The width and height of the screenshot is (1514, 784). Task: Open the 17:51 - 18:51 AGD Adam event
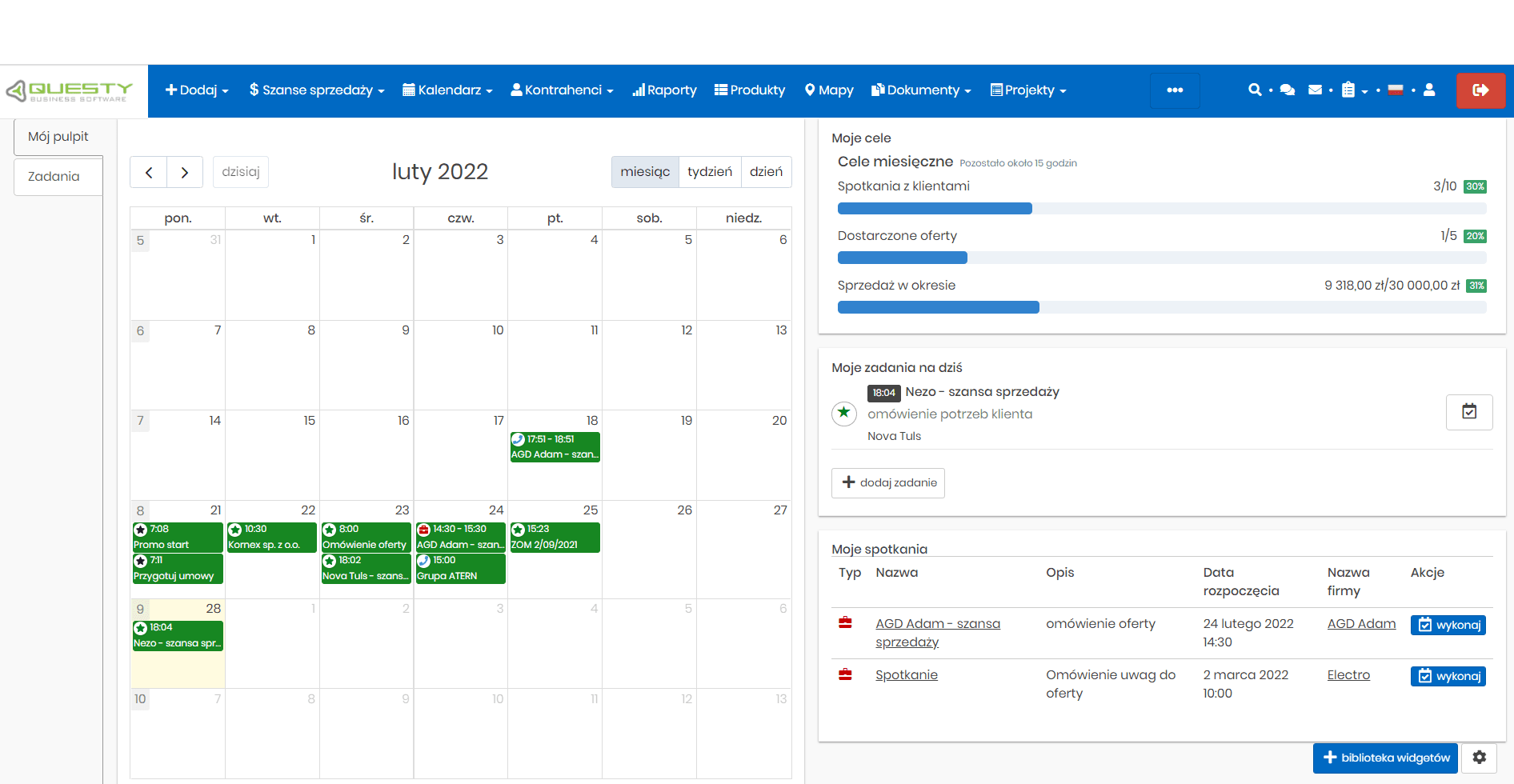(555, 446)
